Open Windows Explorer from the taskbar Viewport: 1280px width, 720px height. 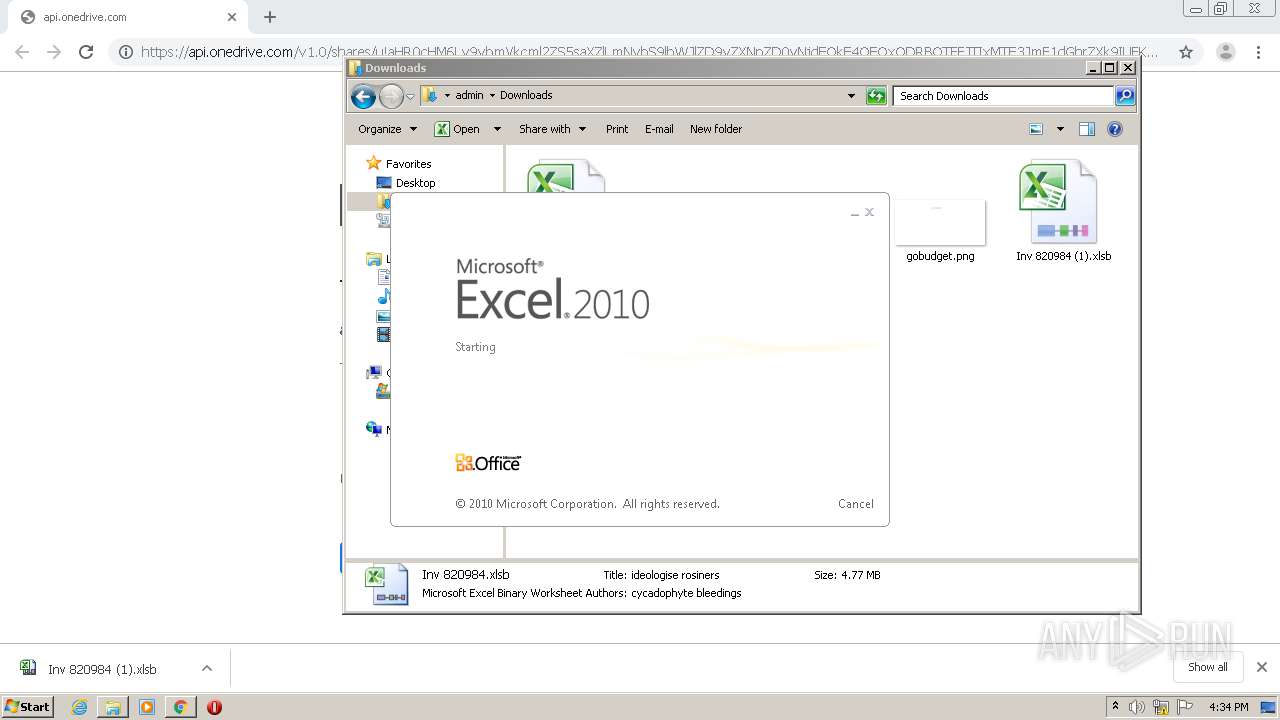[x=113, y=707]
